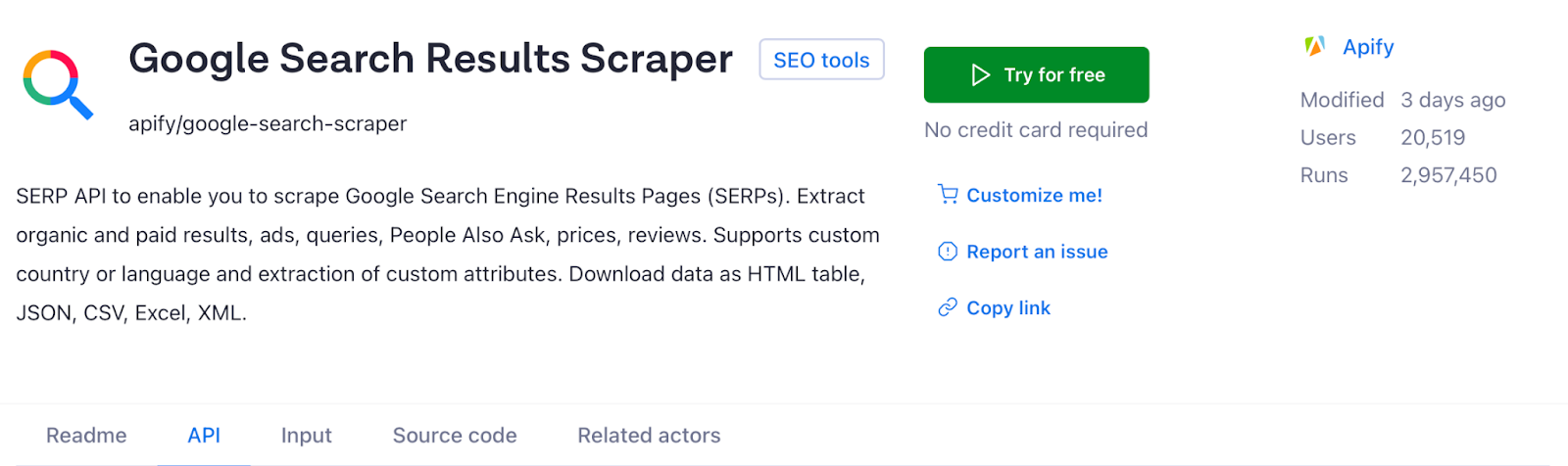The height and width of the screenshot is (466, 1568).
Task: Click the Users count 20,519
Action: click(1433, 138)
